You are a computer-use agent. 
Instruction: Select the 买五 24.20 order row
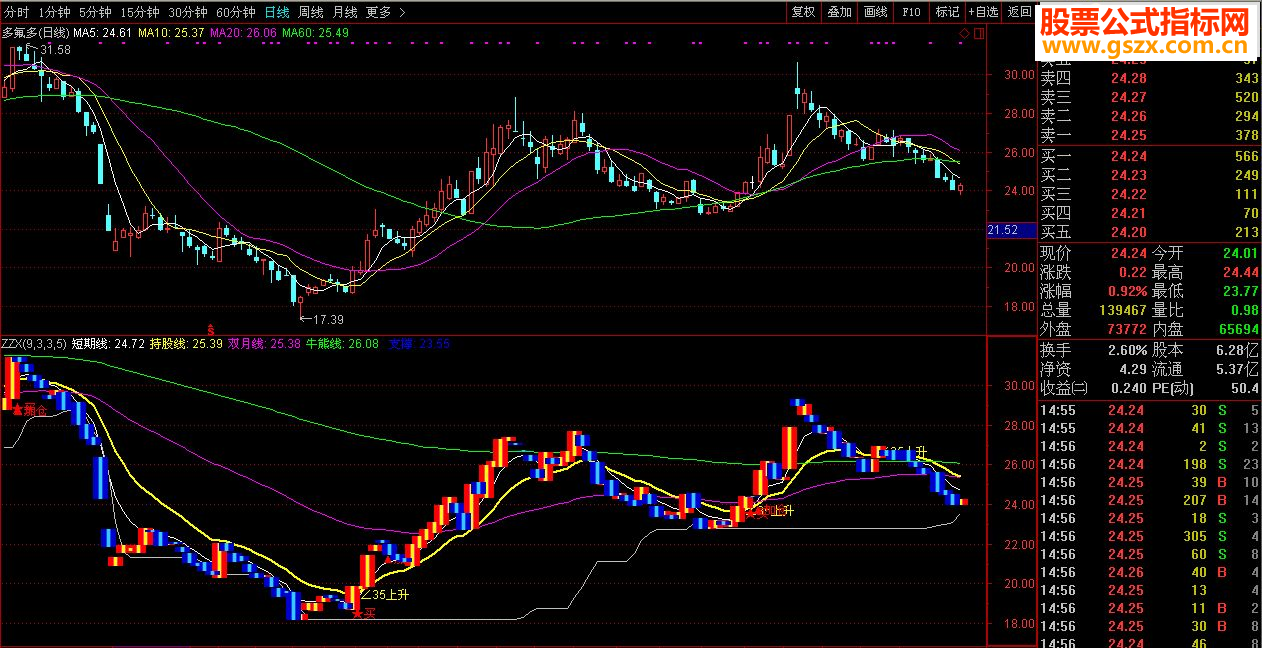pyautogui.click(x=1150, y=232)
